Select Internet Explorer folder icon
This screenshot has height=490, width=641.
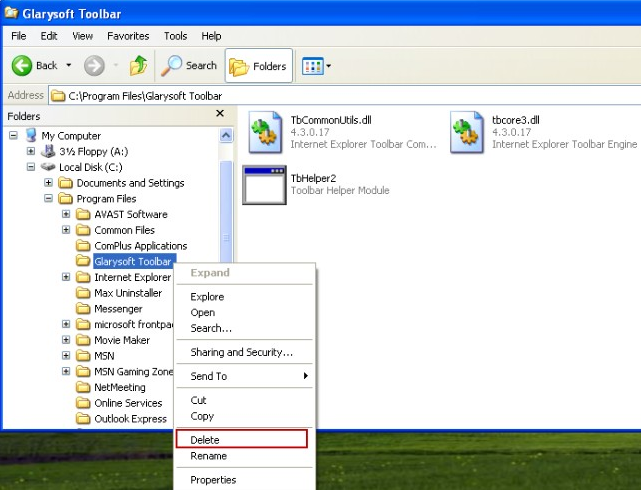click(83, 277)
